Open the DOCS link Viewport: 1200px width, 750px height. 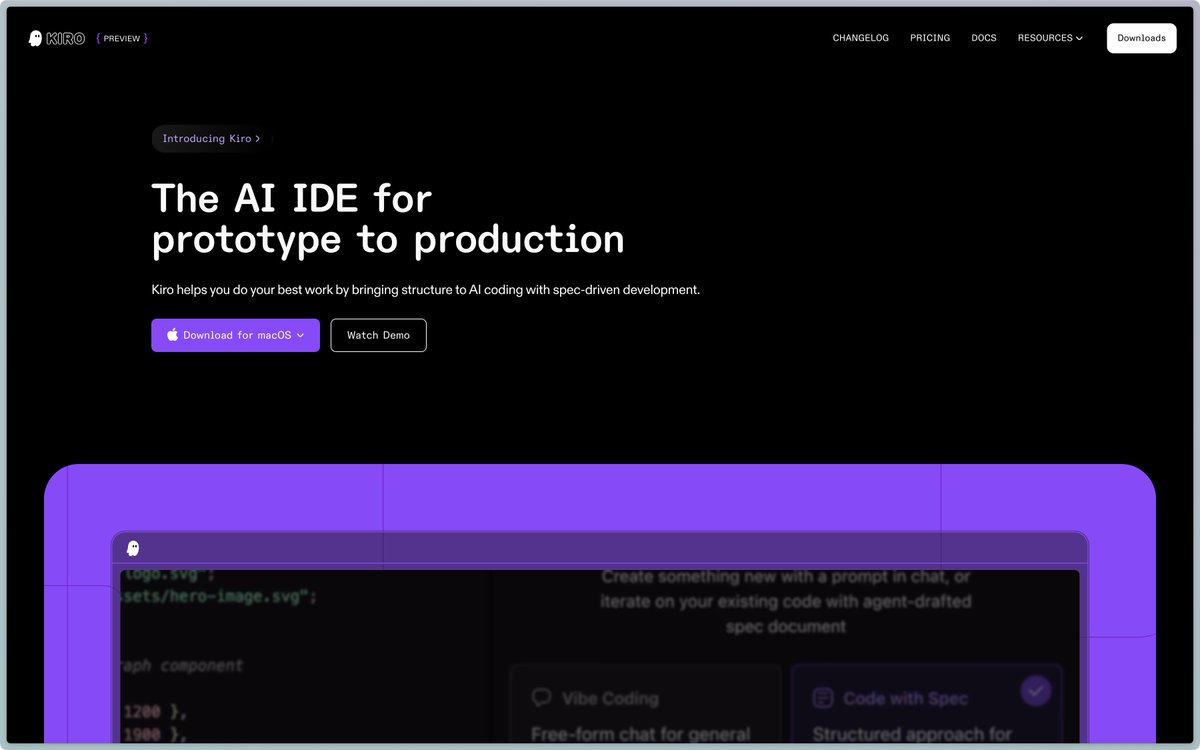984,38
